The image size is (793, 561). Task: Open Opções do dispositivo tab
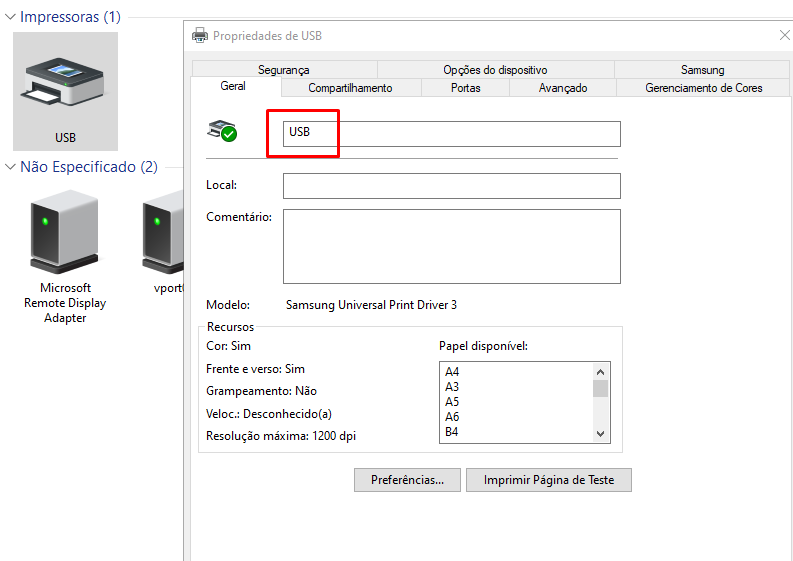(x=495, y=70)
